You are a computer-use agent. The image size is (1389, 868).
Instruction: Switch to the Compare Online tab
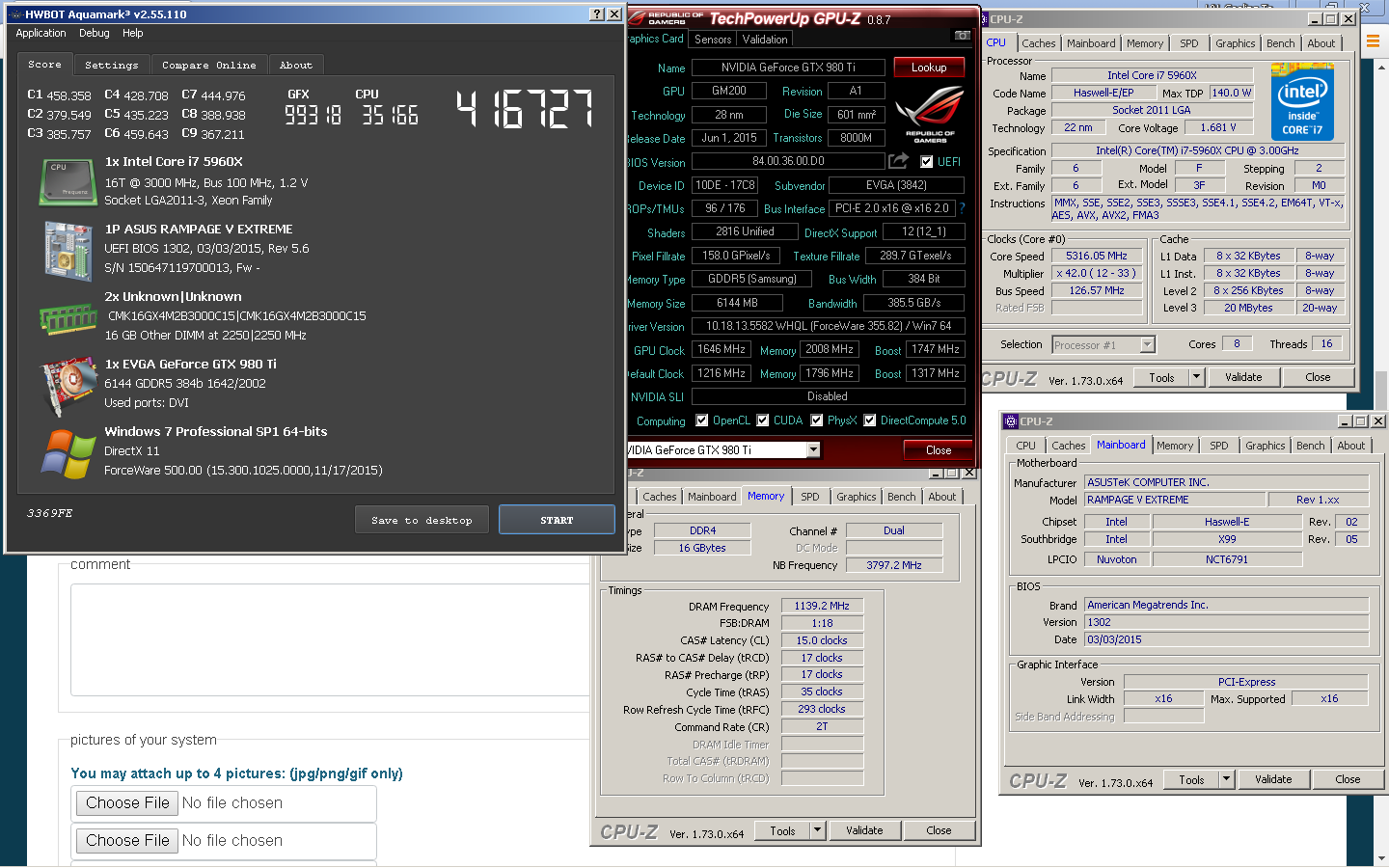coord(209,65)
